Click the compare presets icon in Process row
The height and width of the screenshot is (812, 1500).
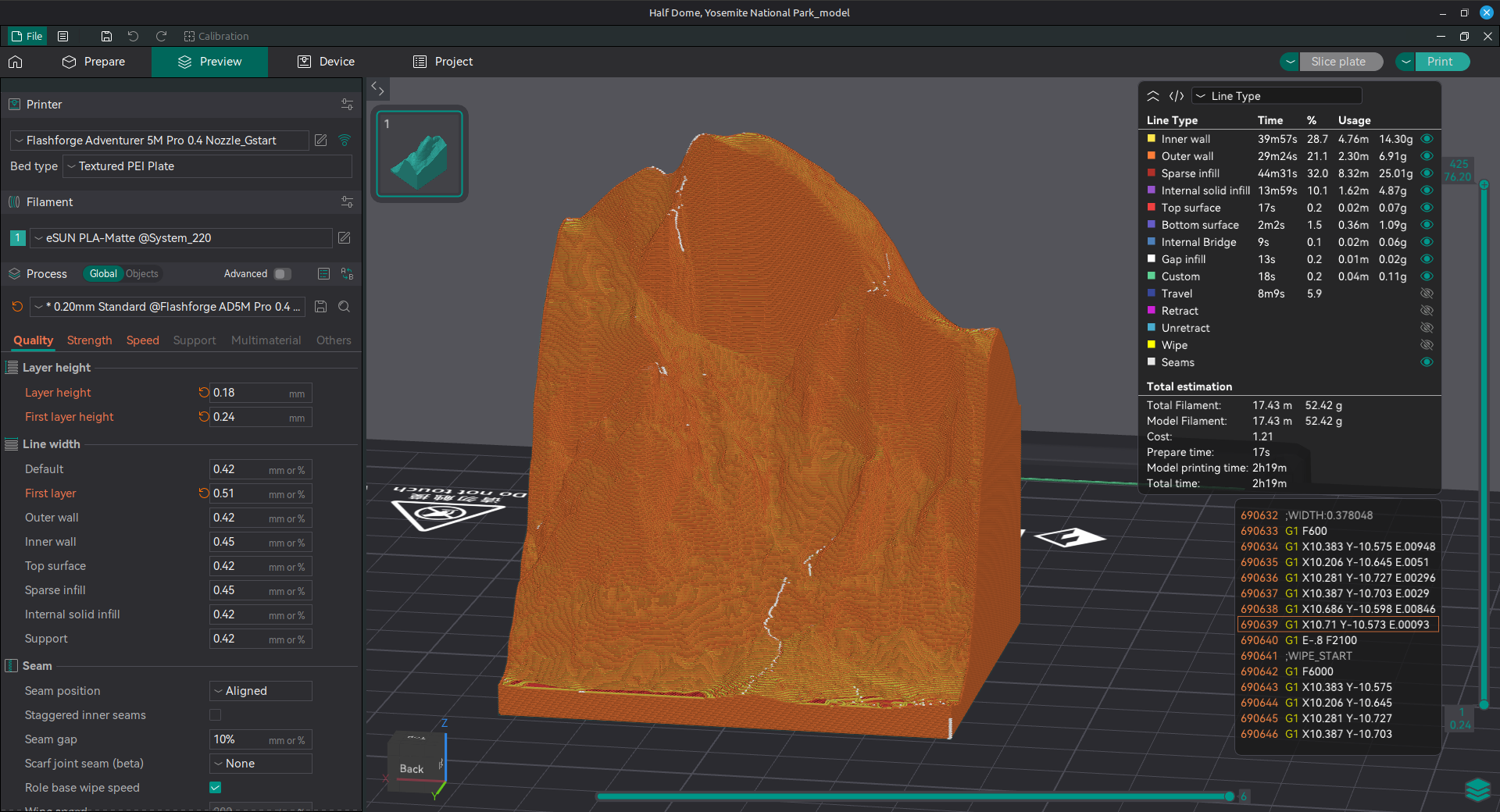point(347,274)
